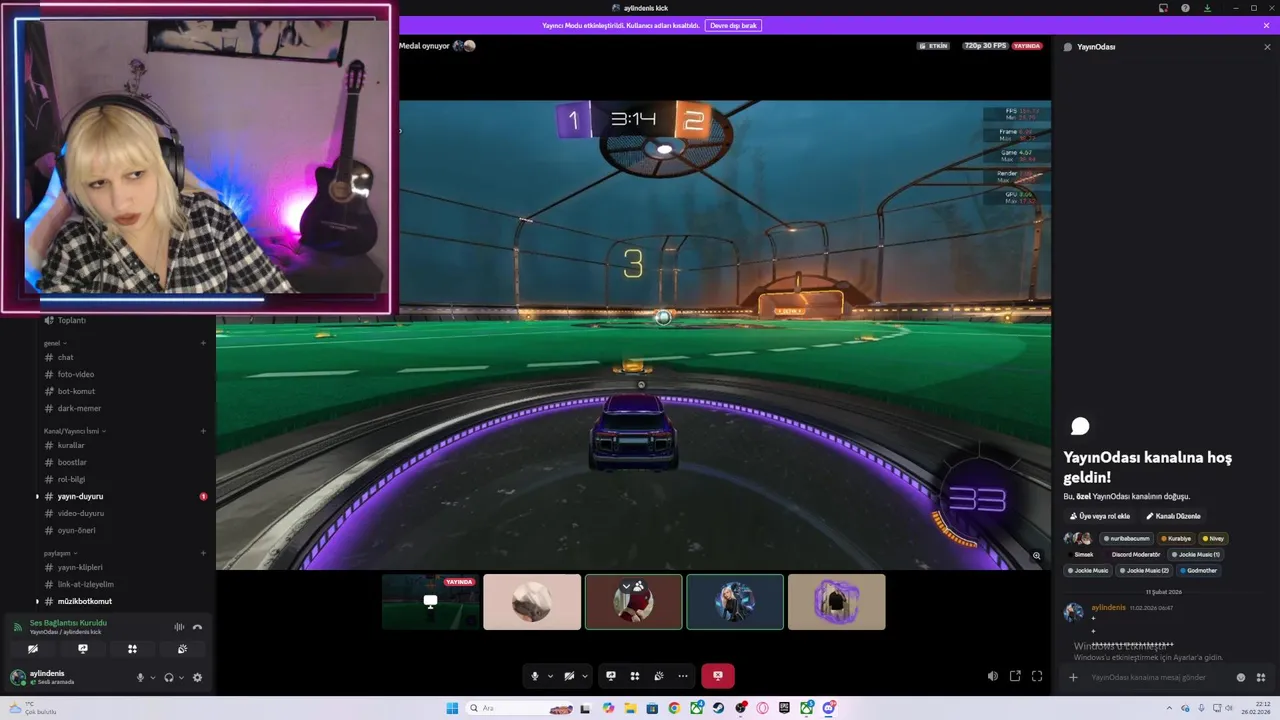Create channel in paylaşım category plus

point(203,553)
